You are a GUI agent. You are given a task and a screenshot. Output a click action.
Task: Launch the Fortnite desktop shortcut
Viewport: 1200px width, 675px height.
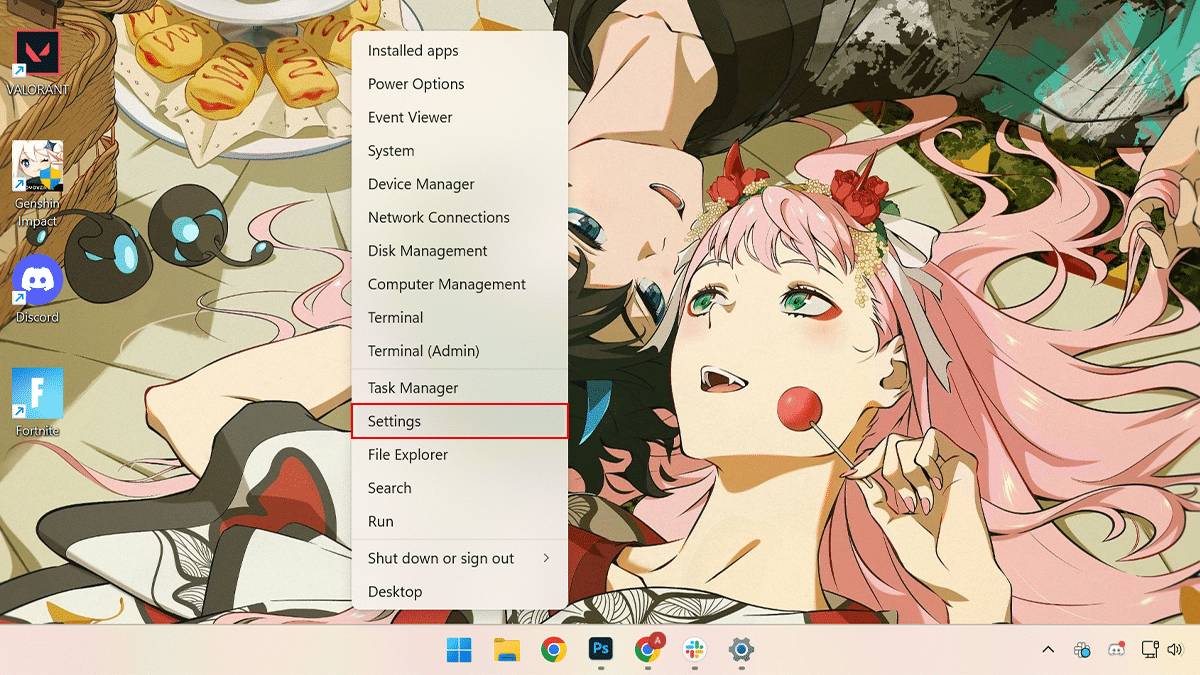click(x=37, y=395)
